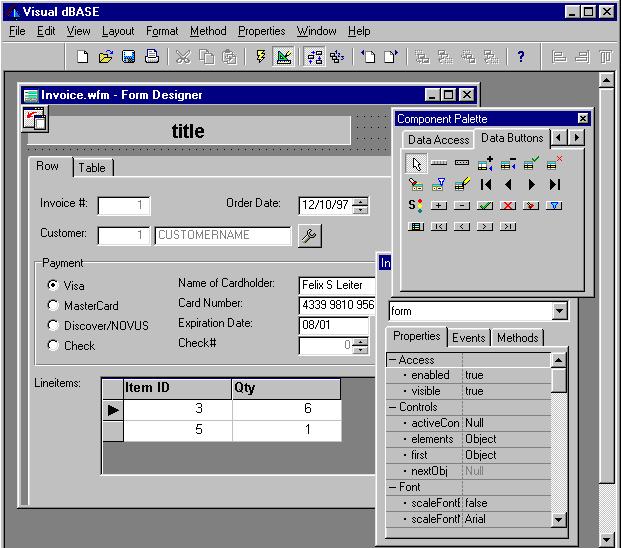Click the Run form lightning icon
621x548 pixels.
click(261, 57)
